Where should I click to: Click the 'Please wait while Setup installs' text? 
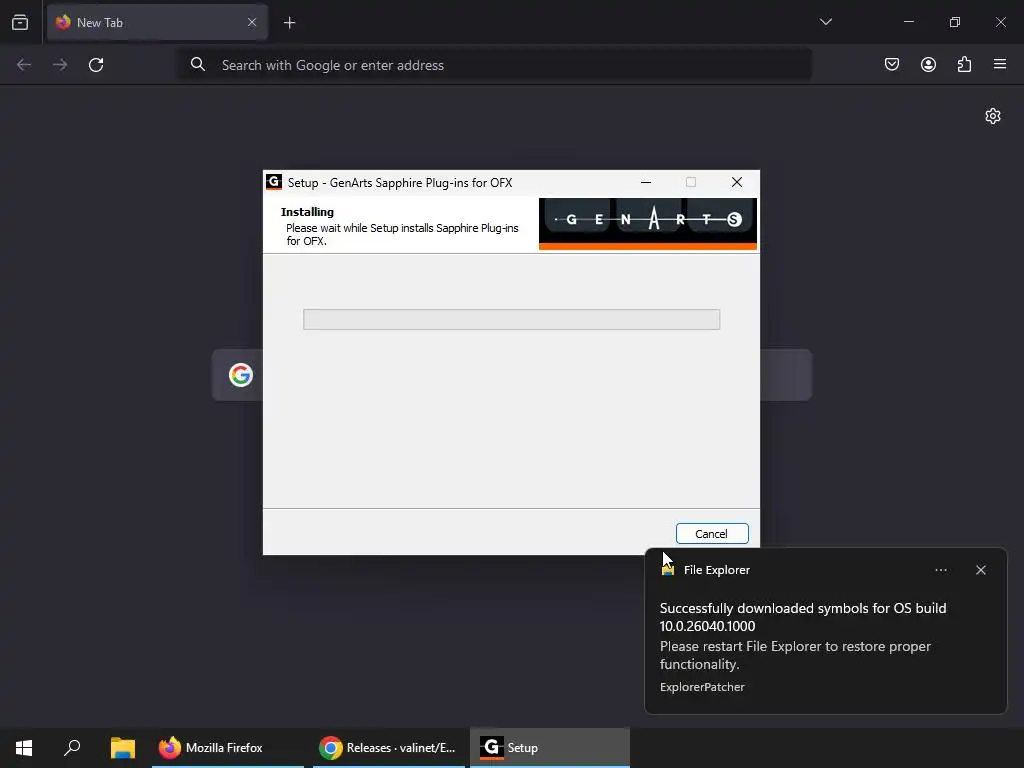point(402,234)
